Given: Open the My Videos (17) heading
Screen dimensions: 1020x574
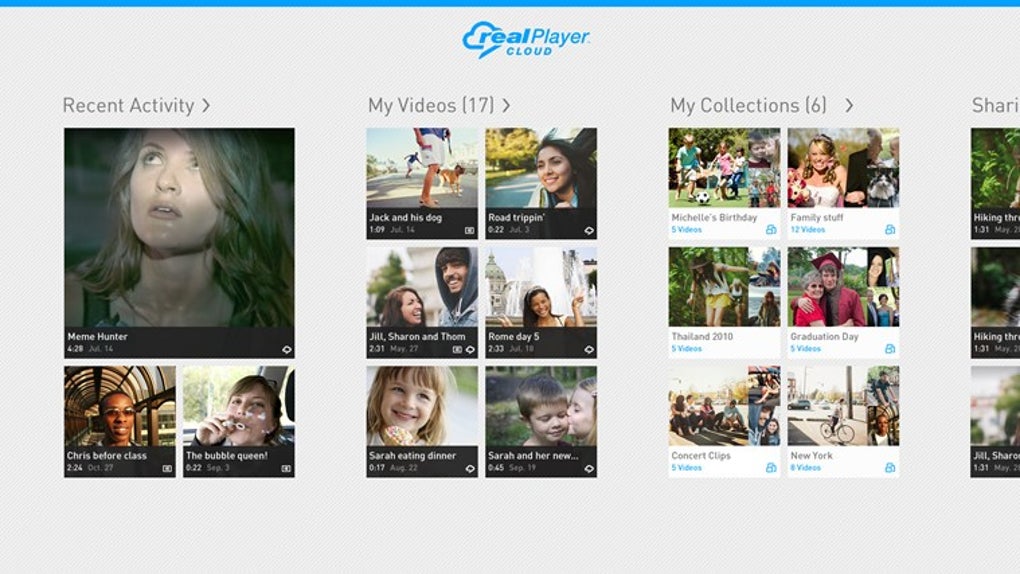Looking at the screenshot, I should tap(431, 105).
